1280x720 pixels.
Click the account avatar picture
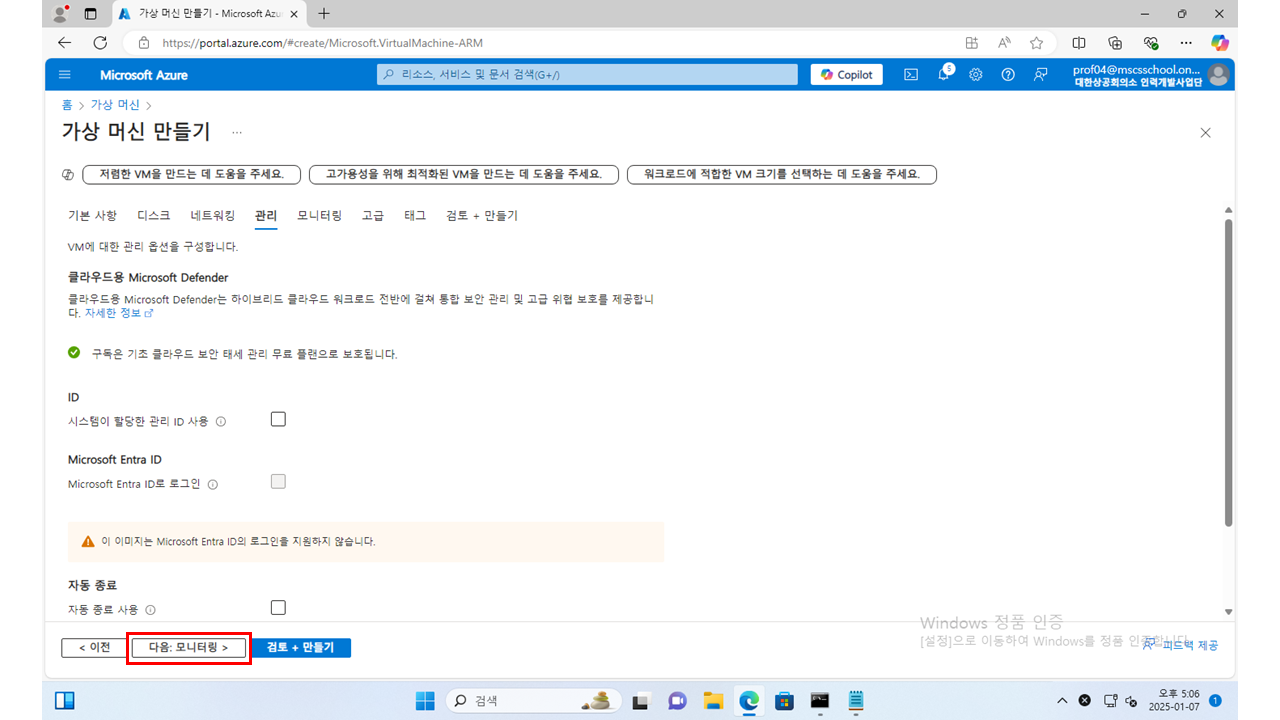pos(1218,75)
